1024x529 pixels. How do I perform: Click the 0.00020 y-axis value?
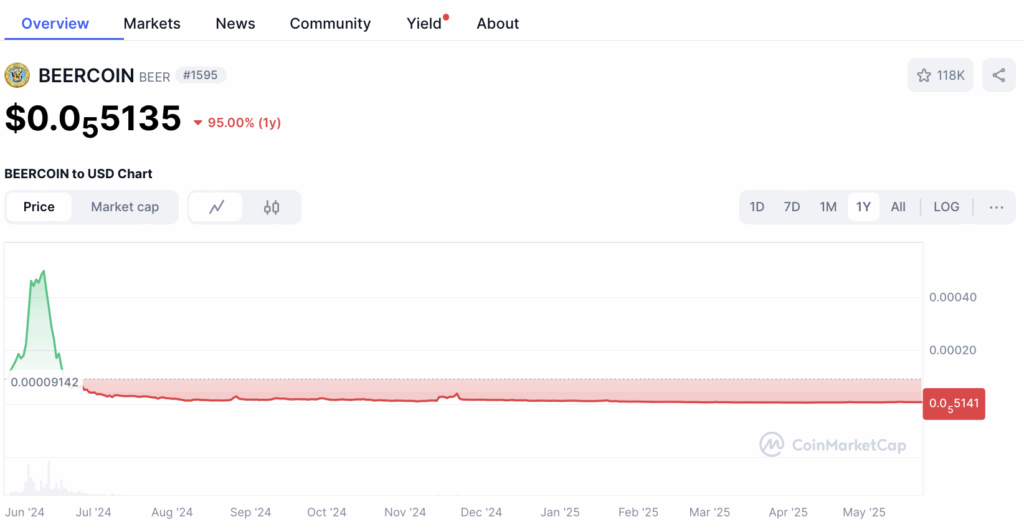953,350
